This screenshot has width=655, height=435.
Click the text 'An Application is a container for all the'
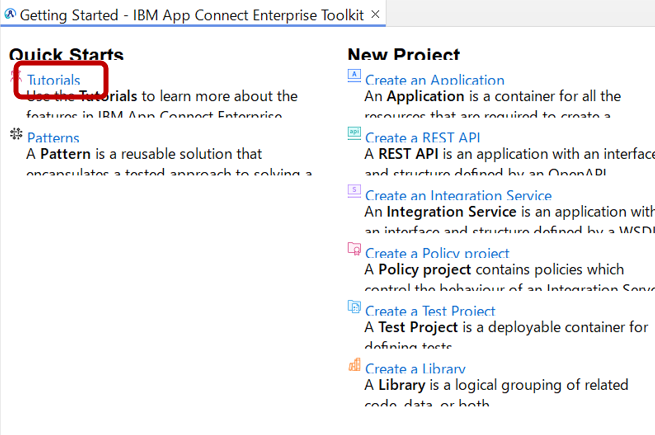point(493,96)
